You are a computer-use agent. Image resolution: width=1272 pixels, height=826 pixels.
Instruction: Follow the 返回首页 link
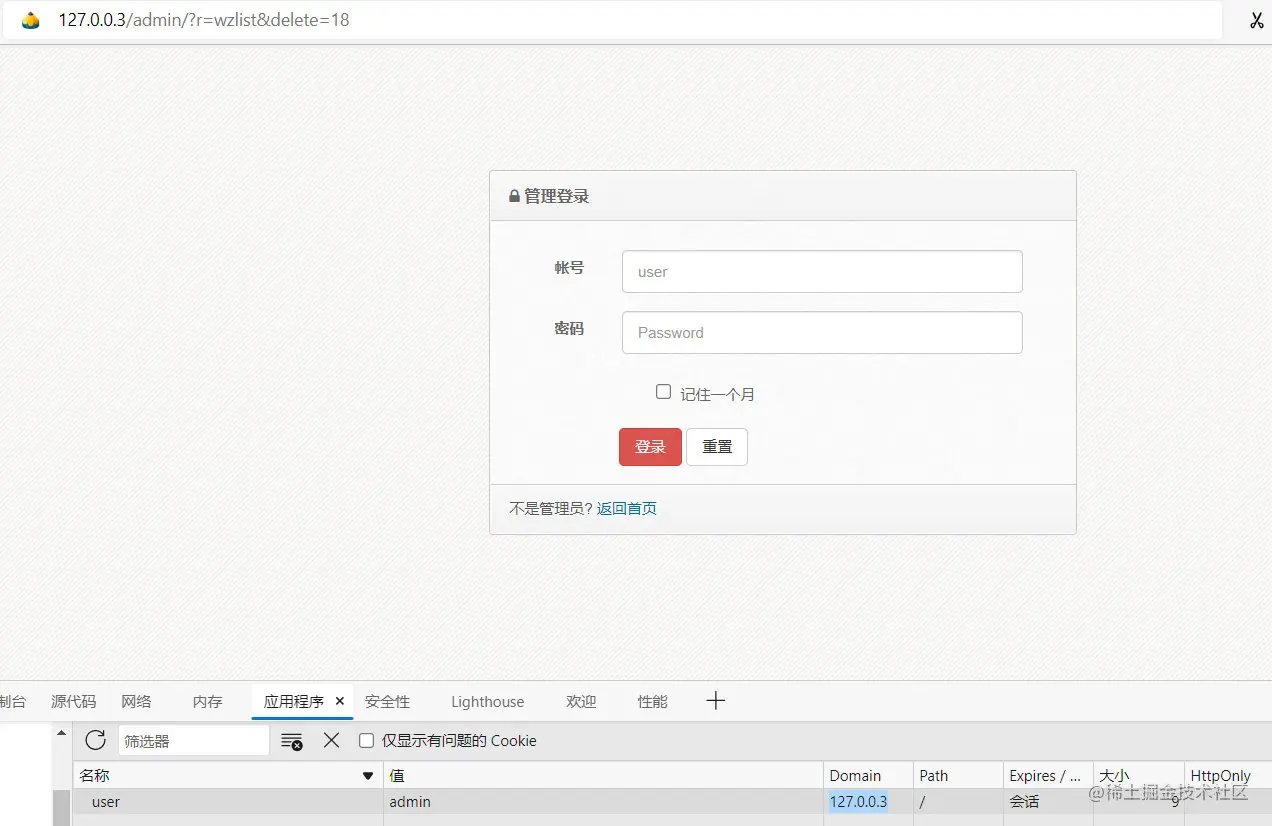coord(627,509)
